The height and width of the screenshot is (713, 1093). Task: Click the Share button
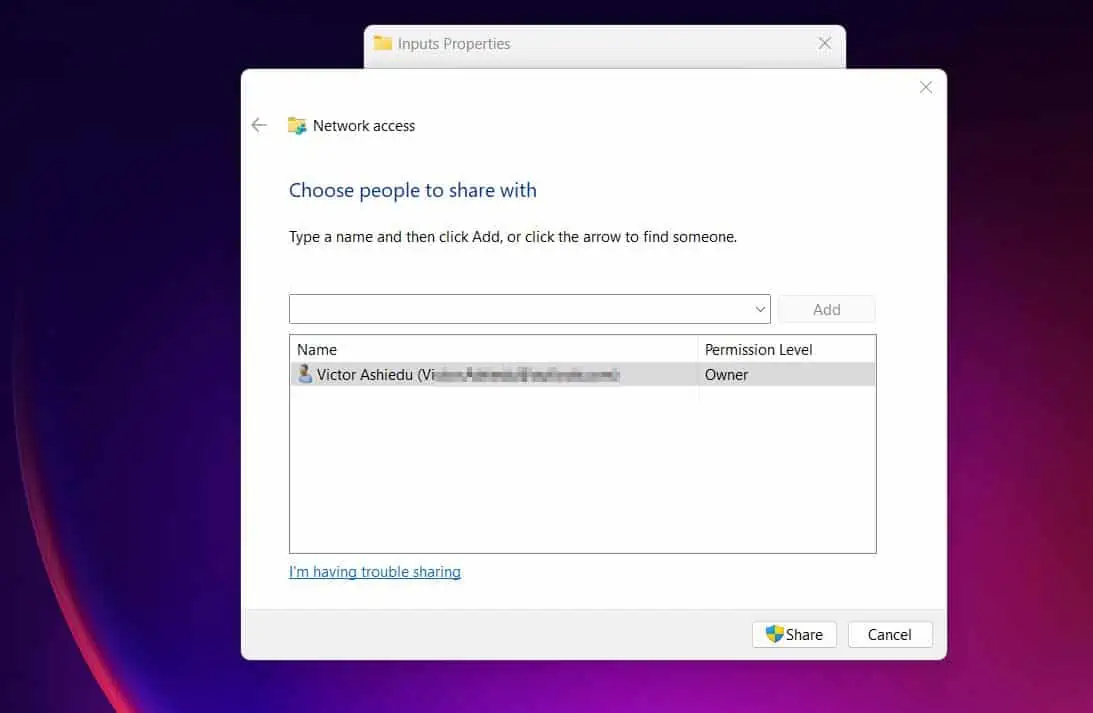tap(795, 634)
